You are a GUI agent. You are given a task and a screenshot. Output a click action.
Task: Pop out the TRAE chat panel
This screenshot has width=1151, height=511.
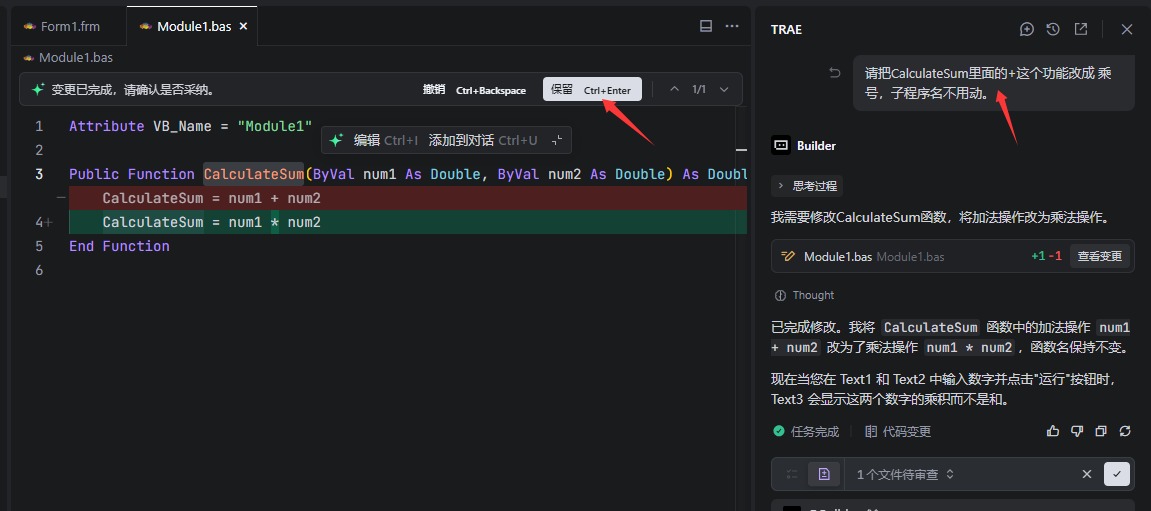[x=1081, y=29]
